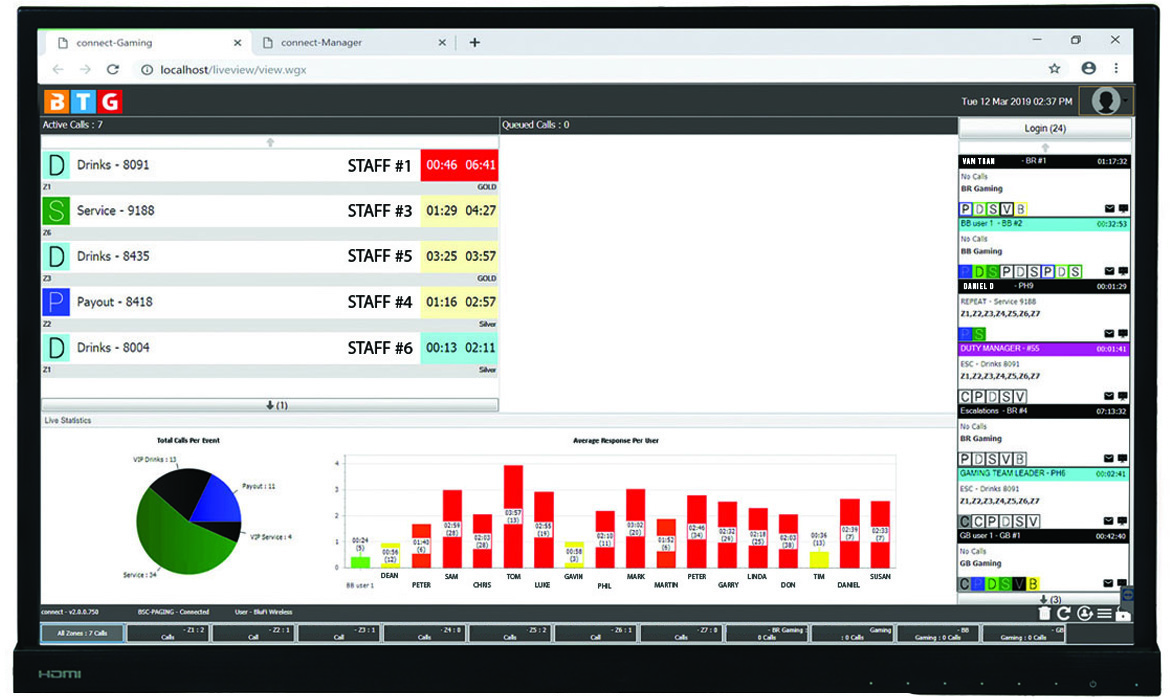This screenshot has width=1170, height=699.
Task: Open the user reload icon next to refresh
Action: [x=1085, y=613]
